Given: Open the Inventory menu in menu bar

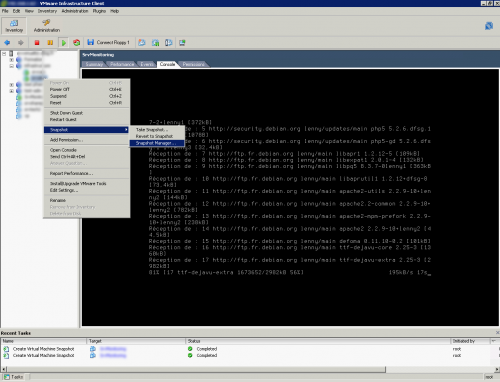Looking at the screenshot, I should (47, 11).
